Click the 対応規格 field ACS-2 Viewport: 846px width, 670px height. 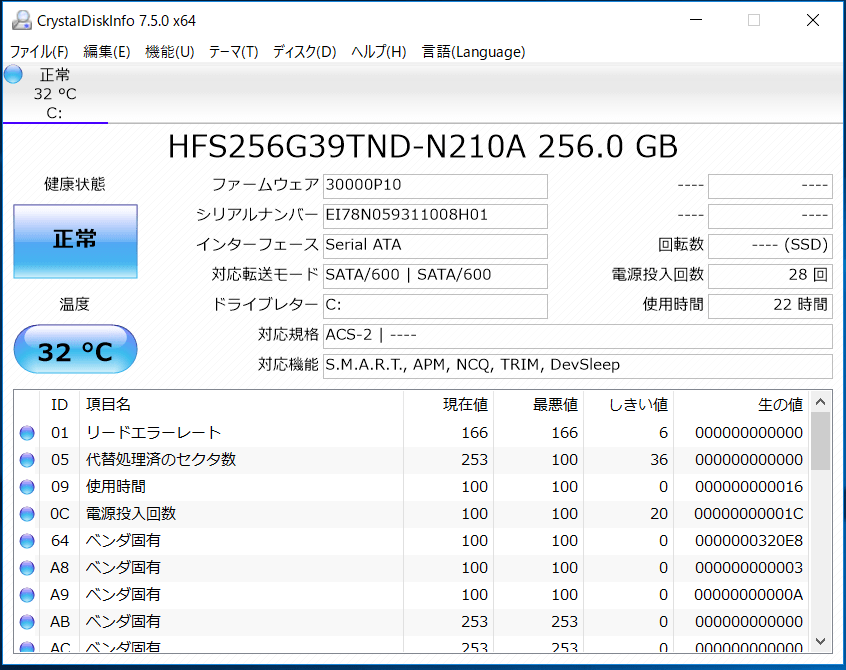click(578, 336)
